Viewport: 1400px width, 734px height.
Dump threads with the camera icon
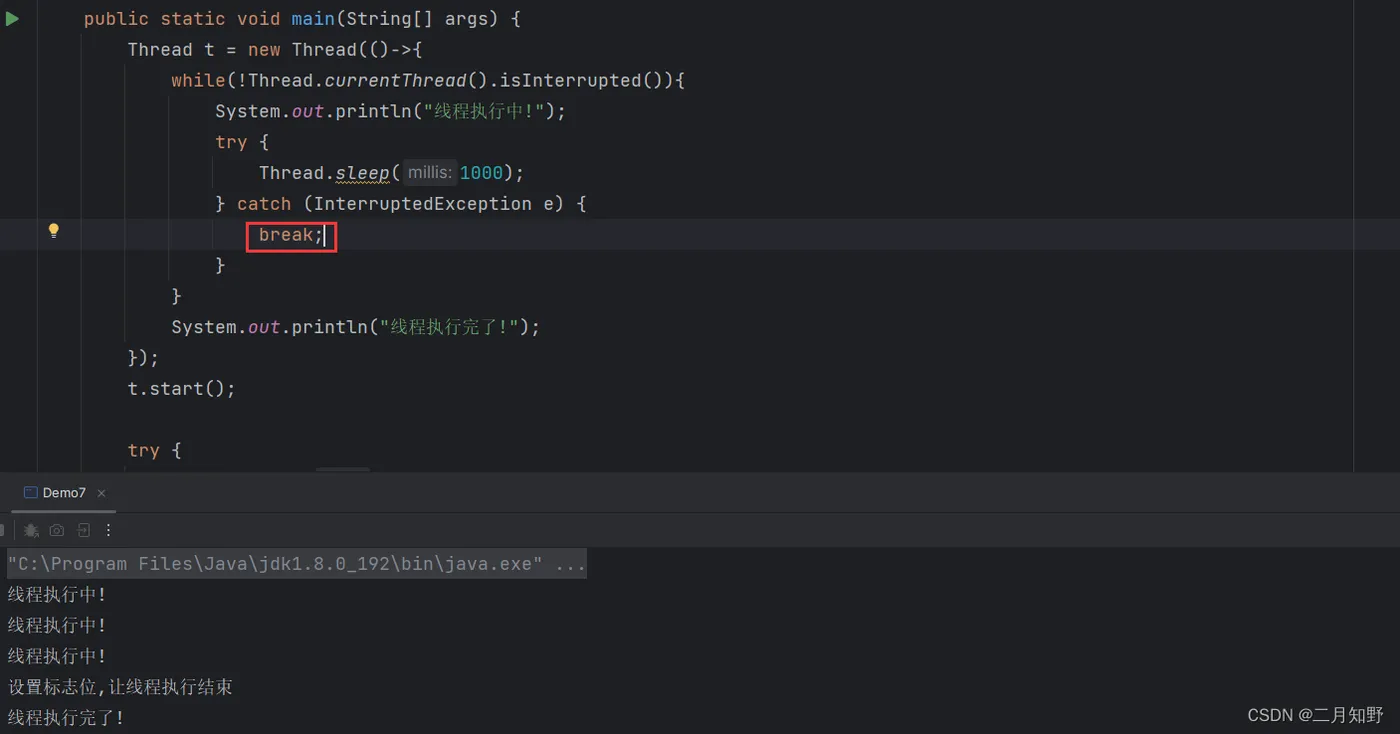point(57,530)
